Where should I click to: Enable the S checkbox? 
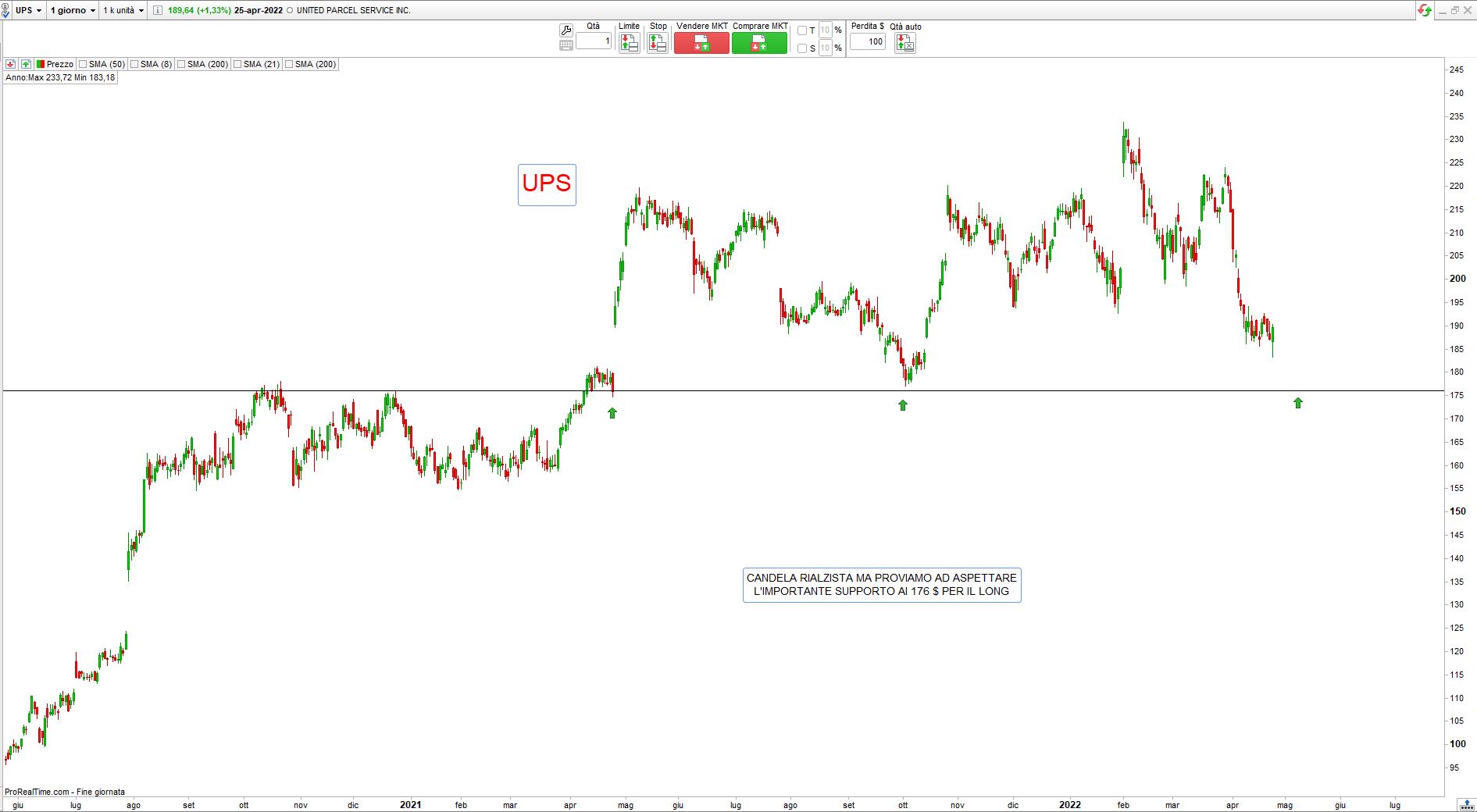tap(802, 48)
